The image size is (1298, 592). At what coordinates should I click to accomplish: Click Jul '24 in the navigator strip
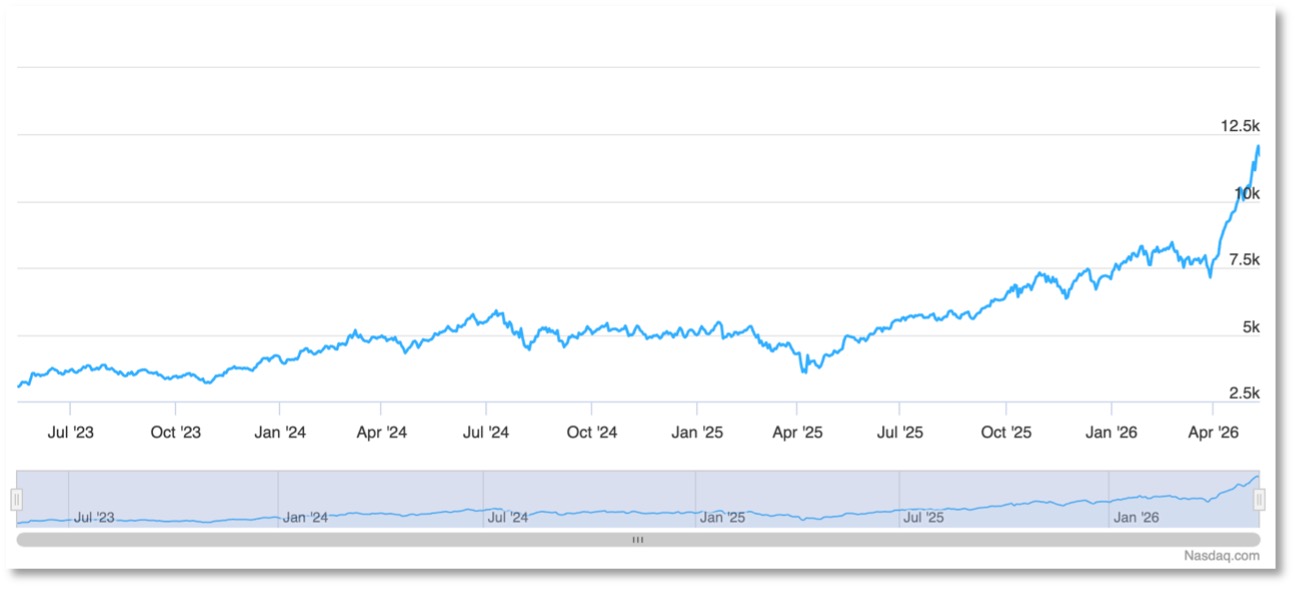[x=508, y=517]
